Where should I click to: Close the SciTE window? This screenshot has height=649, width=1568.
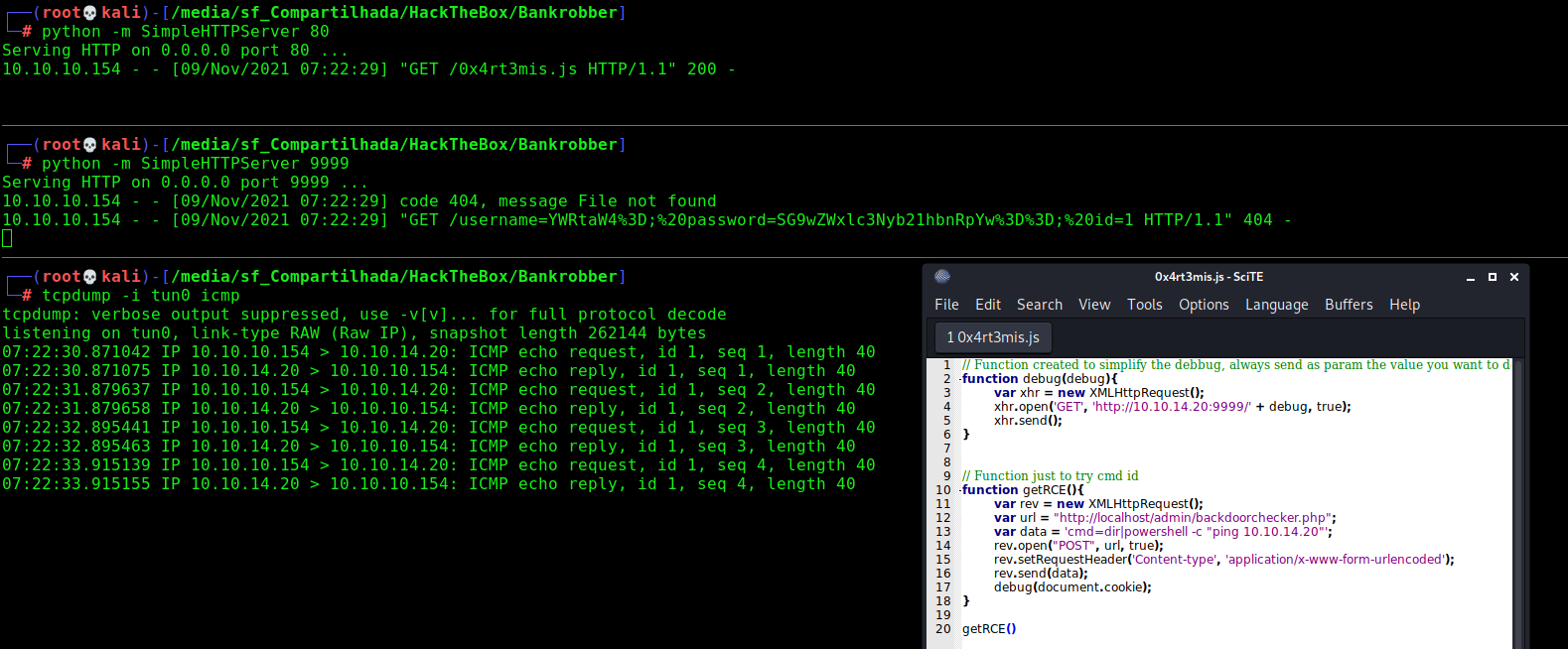(1514, 278)
